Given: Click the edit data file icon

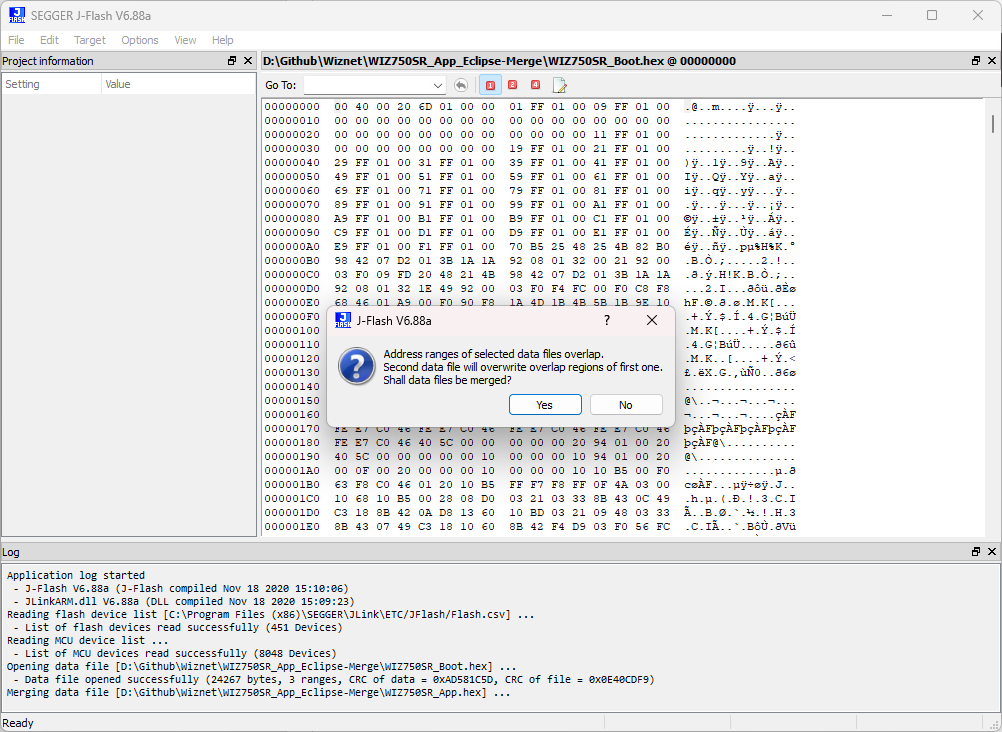Looking at the screenshot, I should (x=559, y=85).
